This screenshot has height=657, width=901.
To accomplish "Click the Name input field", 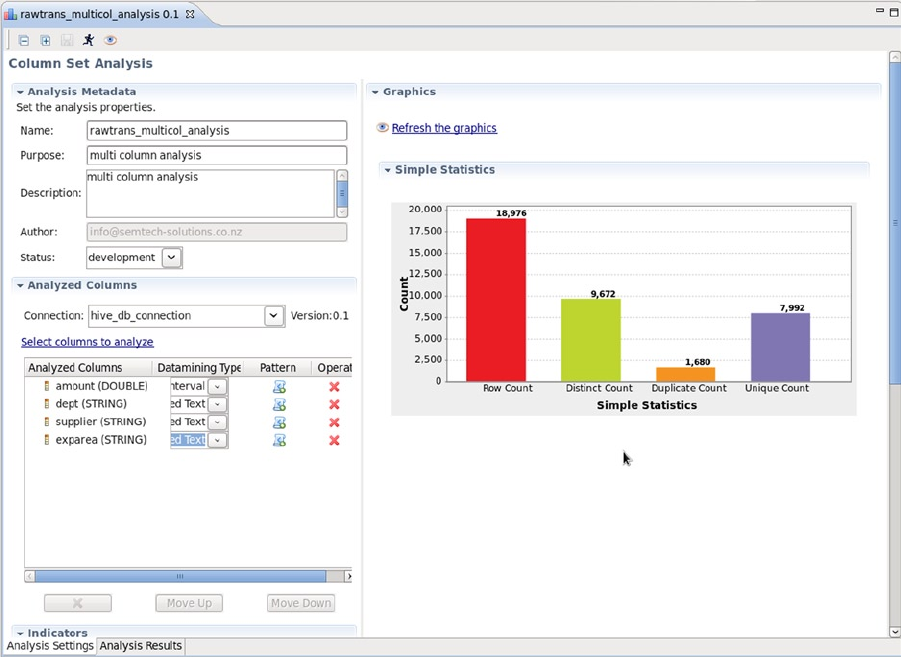I will 217,130.
